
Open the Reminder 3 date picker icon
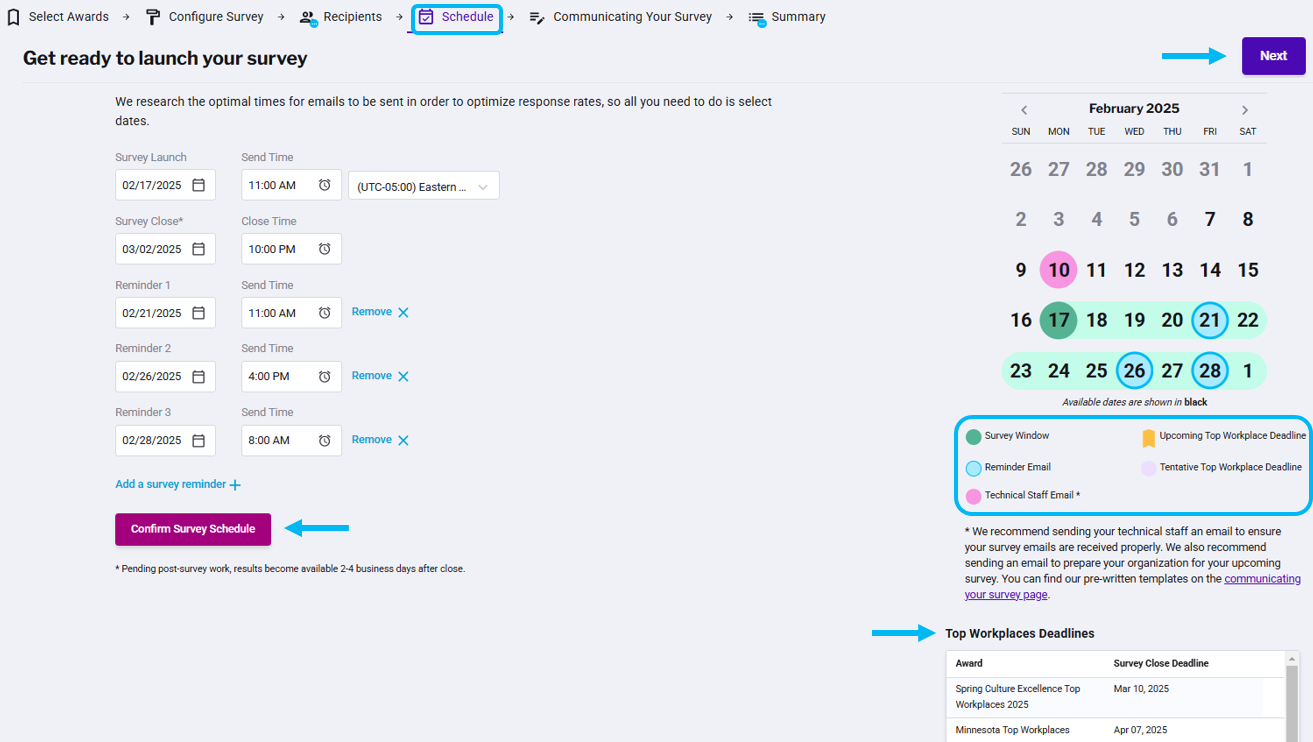coord(199,440)
